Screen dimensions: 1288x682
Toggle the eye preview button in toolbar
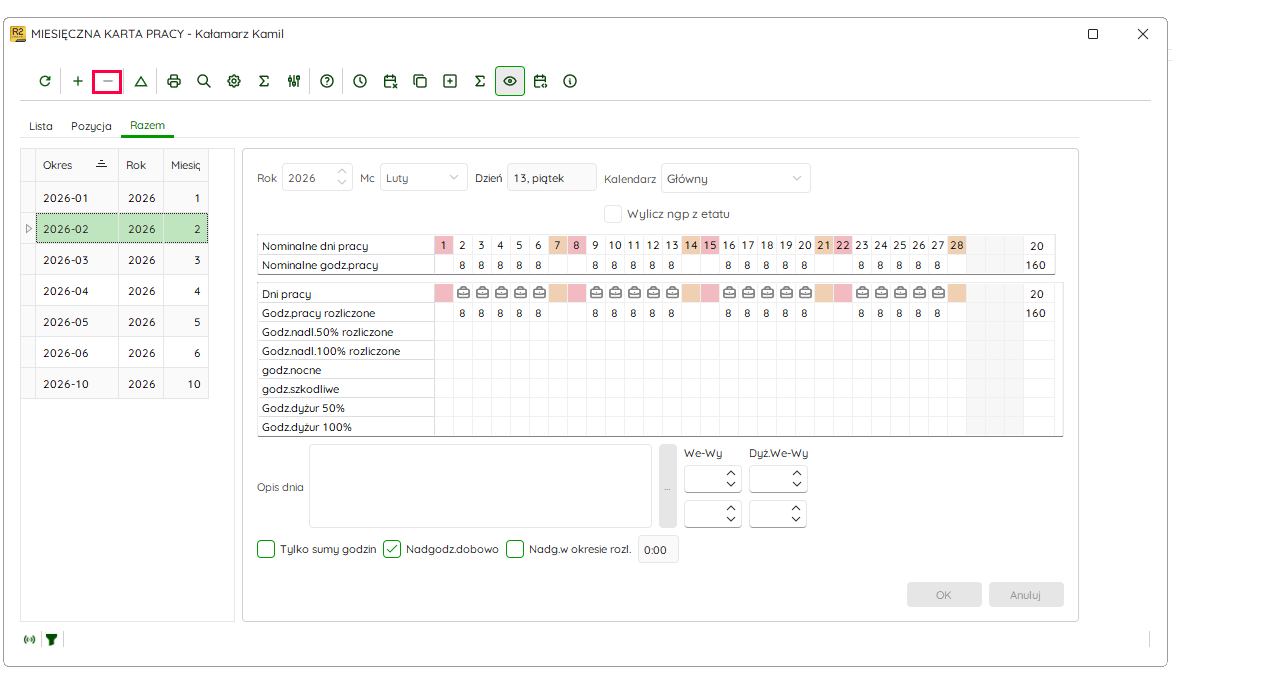510,81
